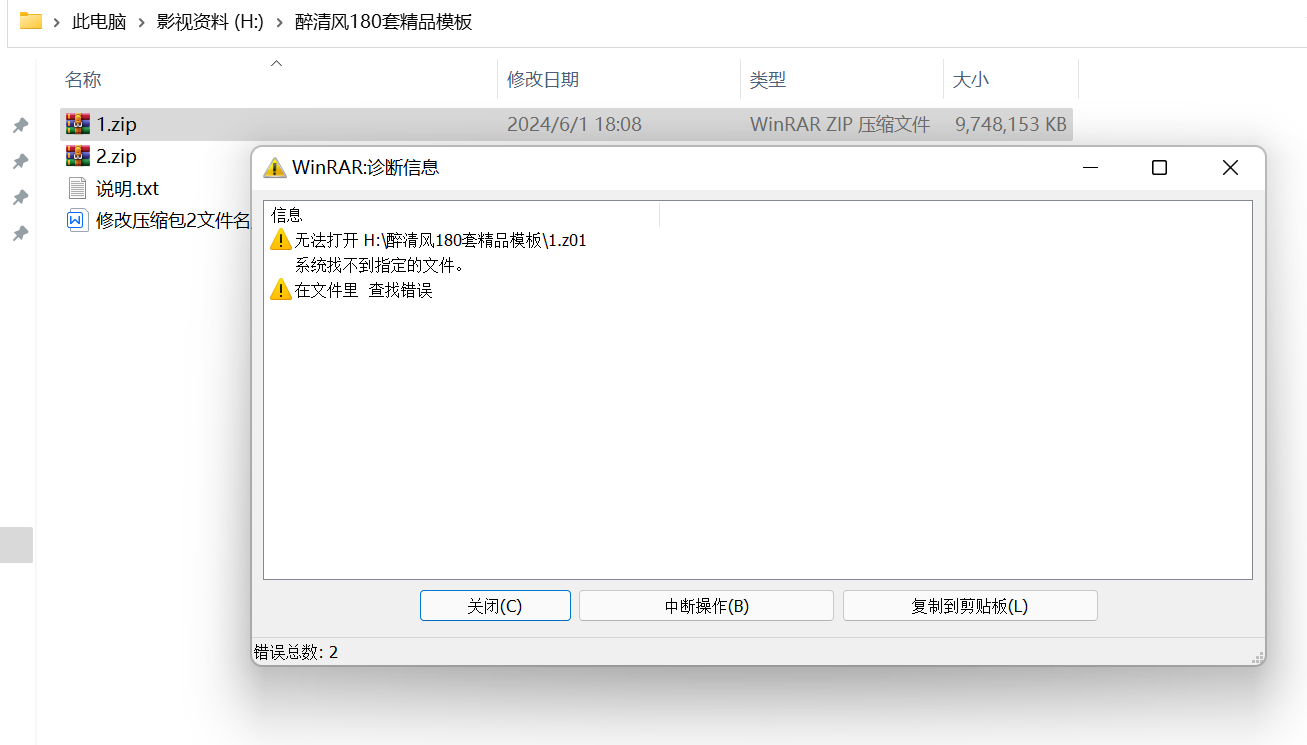Select the 1.zip WinRAR archive icon

click(77, 124)
